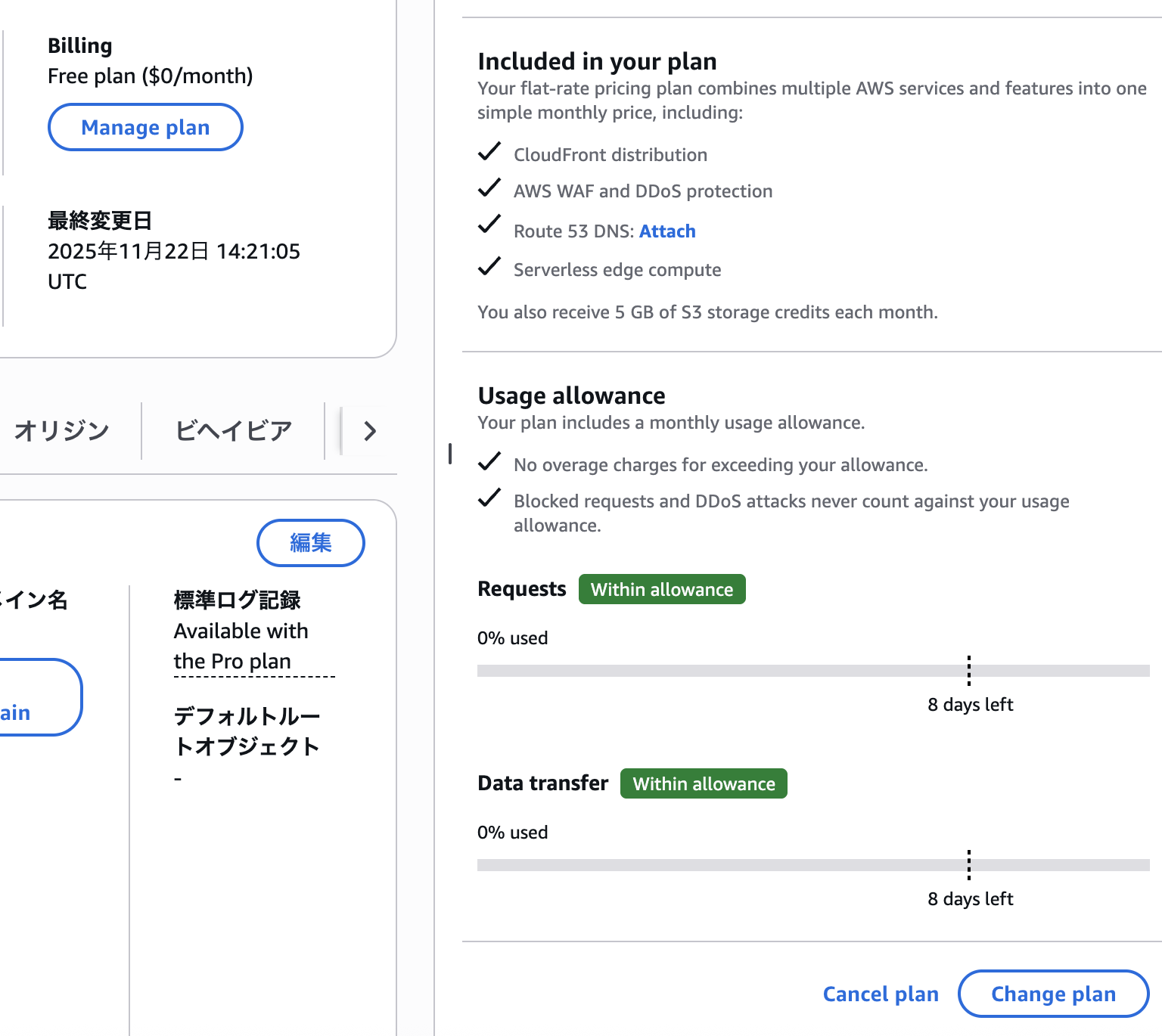Click the checkmark beside Serverless edge compute
The height and width of the screenshot is (1036, 1162).
(x=489, y=267)
